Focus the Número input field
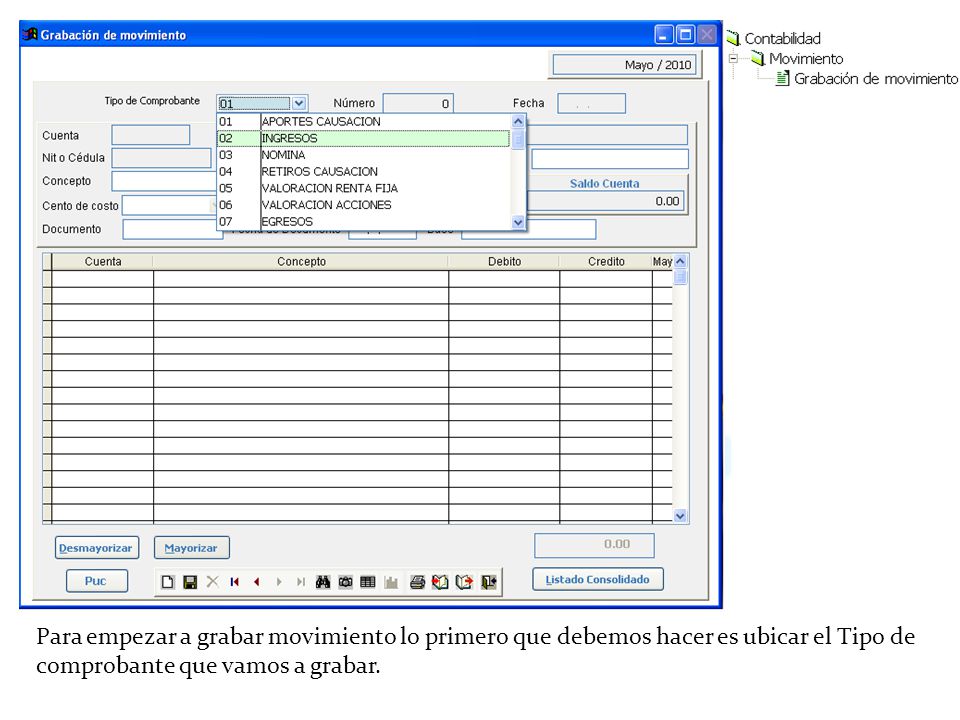This screenshot has width=960, height=720. 418,103
